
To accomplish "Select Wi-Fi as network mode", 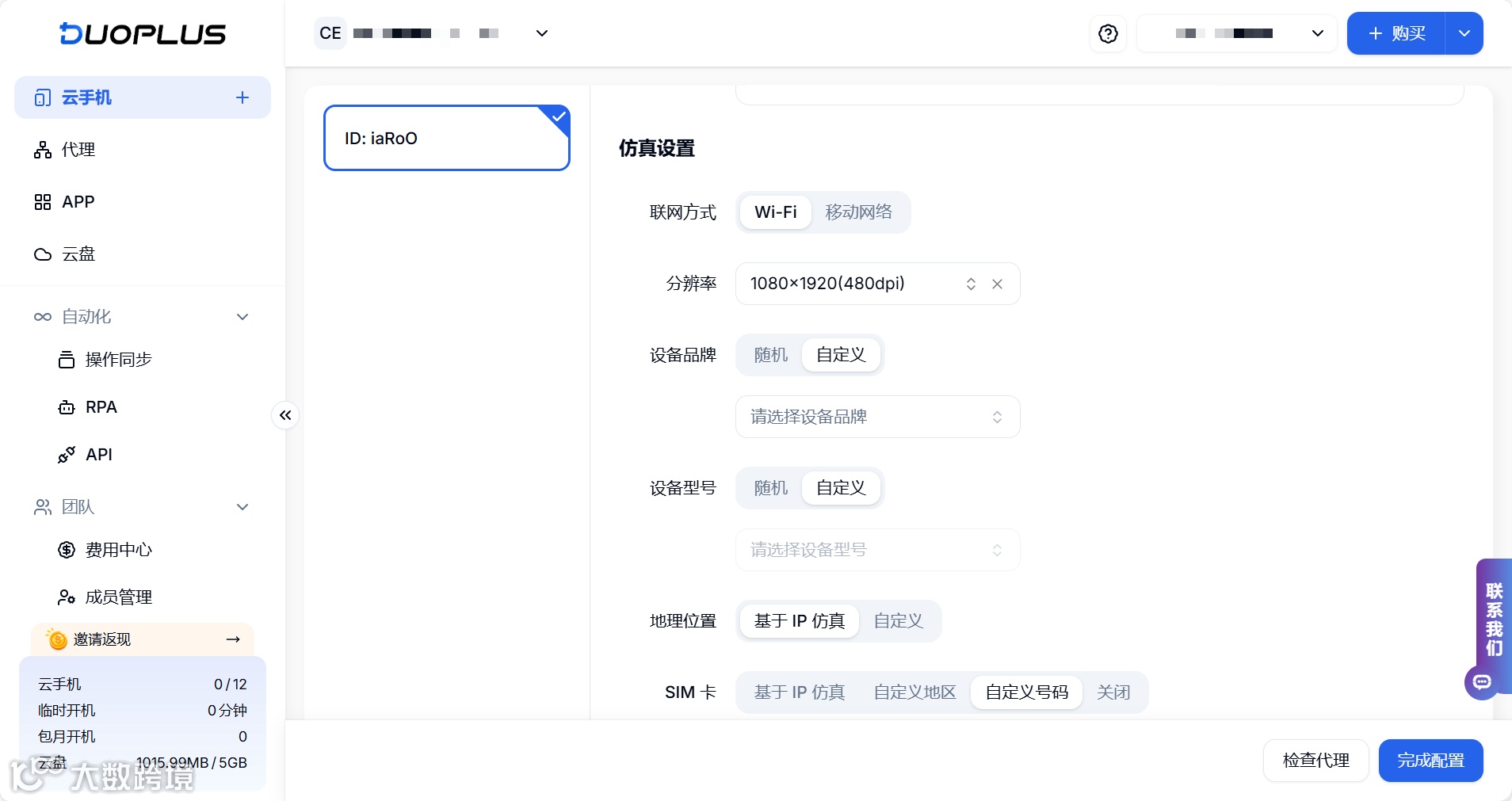I will 776,212.
